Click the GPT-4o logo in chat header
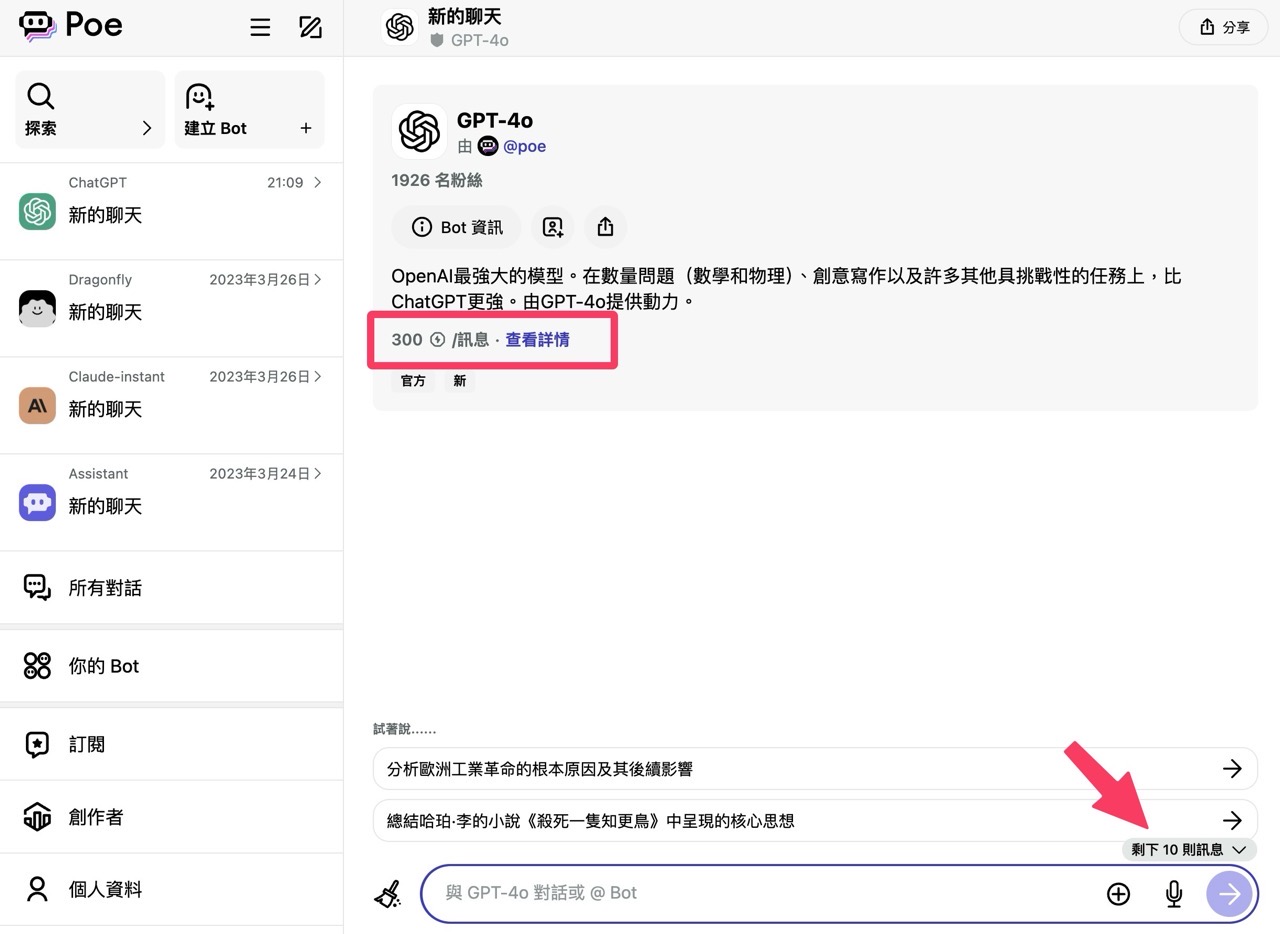The width and height of the screenshot is (1280, 934). pos(400,27)
